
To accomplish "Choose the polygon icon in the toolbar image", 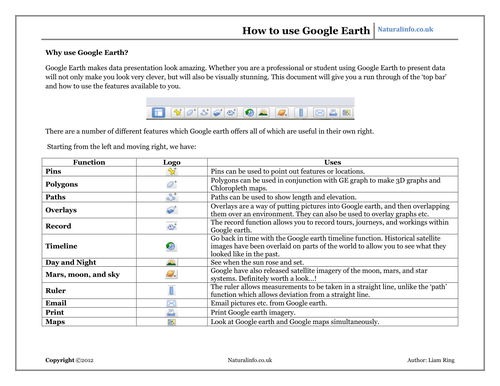I will coord(191,113).
